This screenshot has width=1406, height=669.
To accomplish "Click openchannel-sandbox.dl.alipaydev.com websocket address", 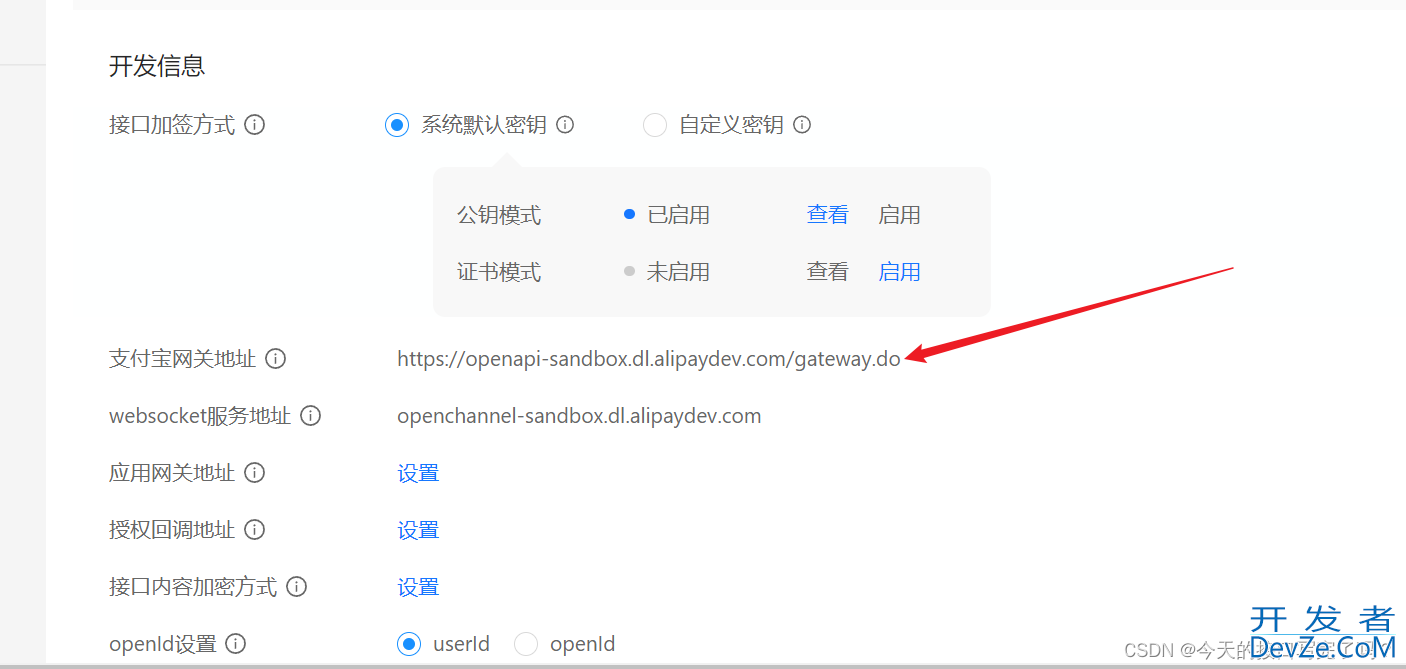I will (579, 416).
